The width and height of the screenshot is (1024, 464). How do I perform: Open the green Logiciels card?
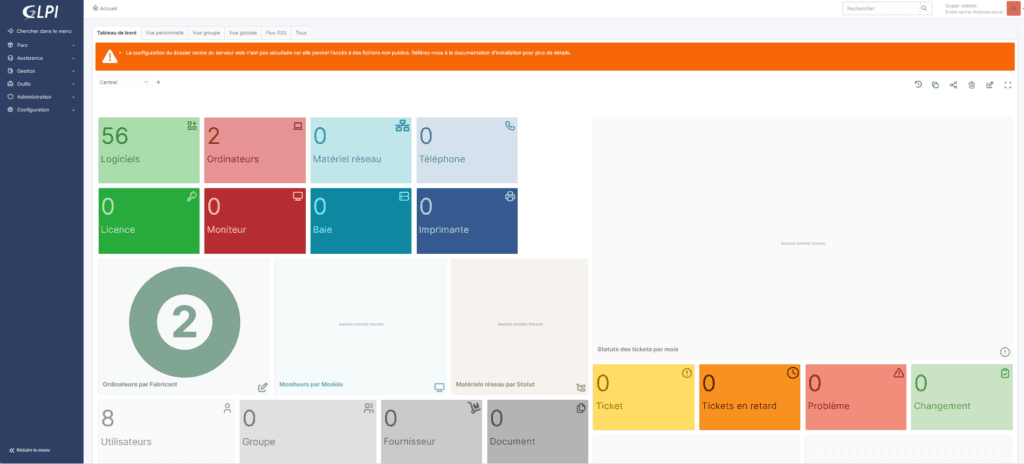[x=149, y=150]
